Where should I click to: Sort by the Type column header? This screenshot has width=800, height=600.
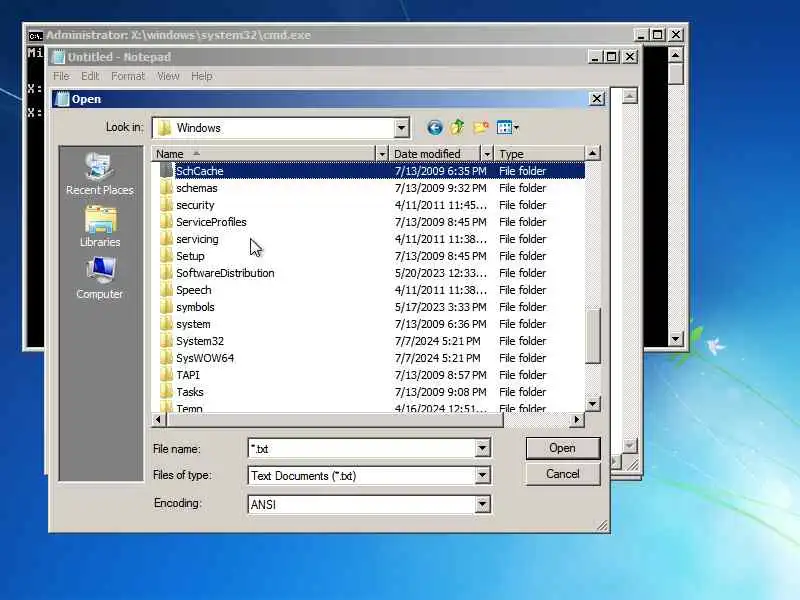540,154
